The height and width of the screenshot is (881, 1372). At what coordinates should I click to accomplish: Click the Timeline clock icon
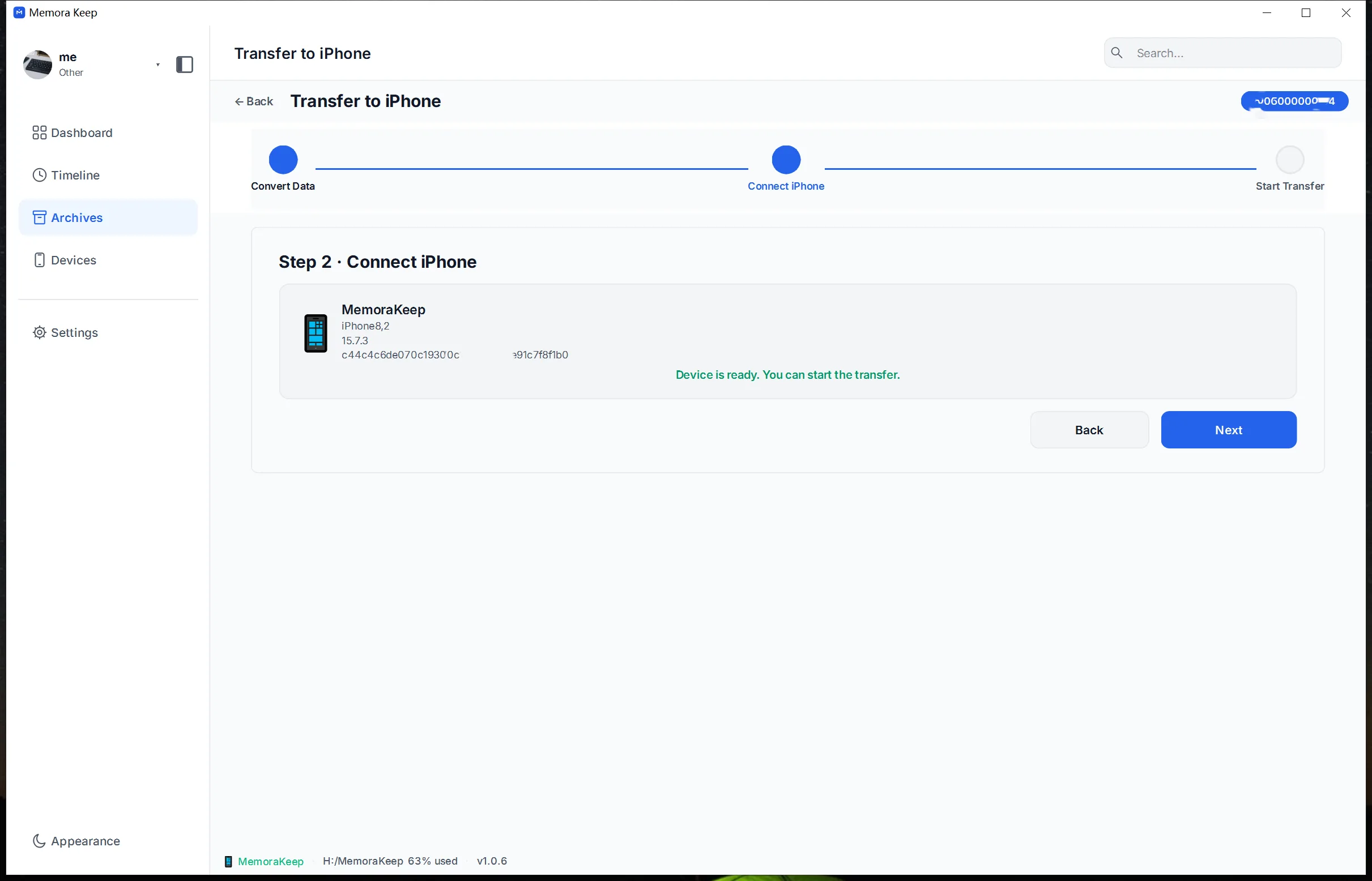(40, 175)
